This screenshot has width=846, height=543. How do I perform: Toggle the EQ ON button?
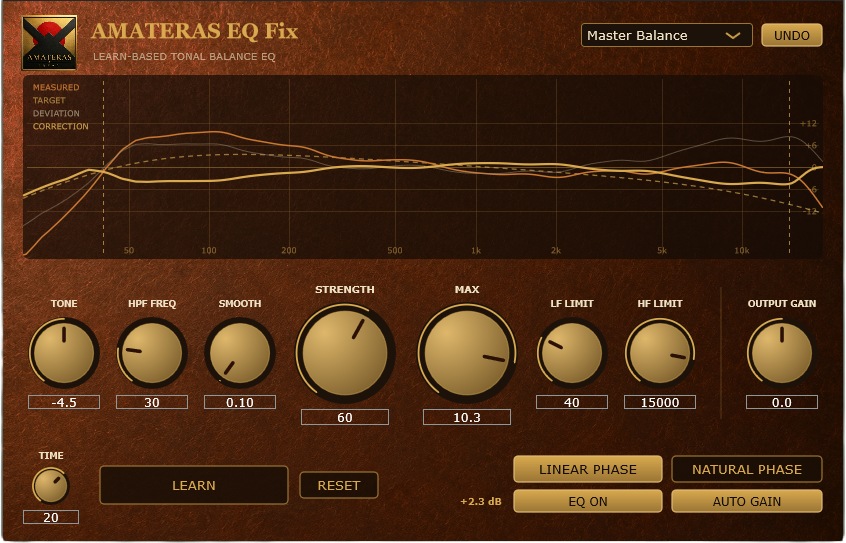[x=588, y=501]
